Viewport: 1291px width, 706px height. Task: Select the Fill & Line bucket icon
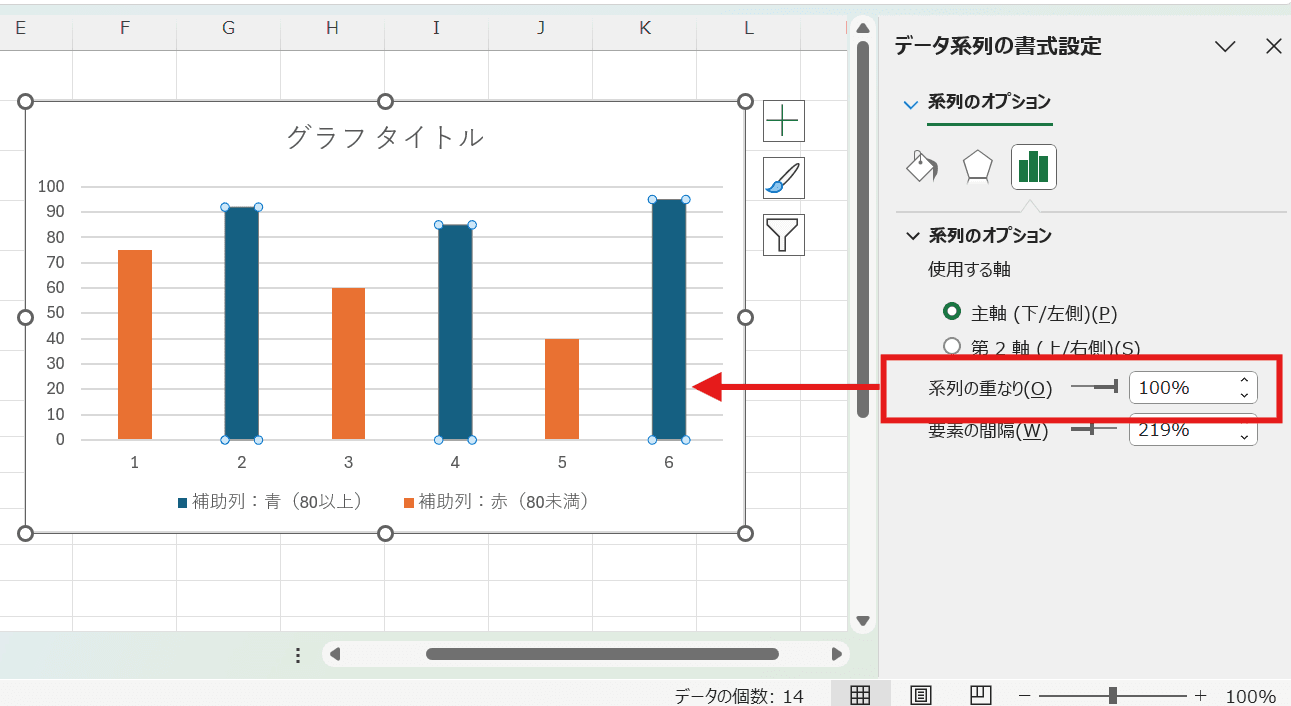click(x=921, y=167)
